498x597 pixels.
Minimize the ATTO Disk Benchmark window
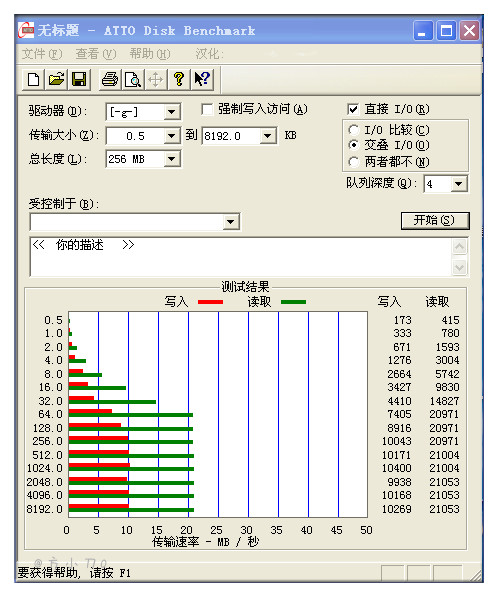tap(423, 31)
